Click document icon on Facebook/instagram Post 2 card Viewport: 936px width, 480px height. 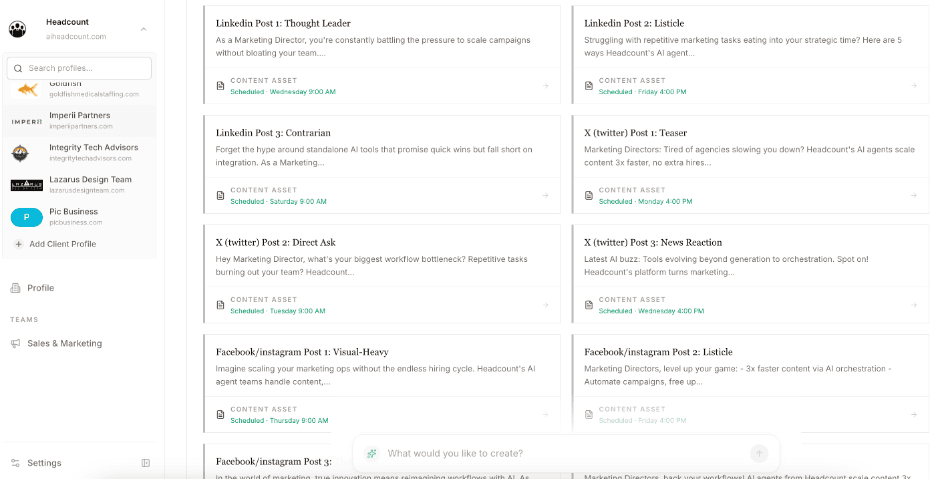(589, 414)
